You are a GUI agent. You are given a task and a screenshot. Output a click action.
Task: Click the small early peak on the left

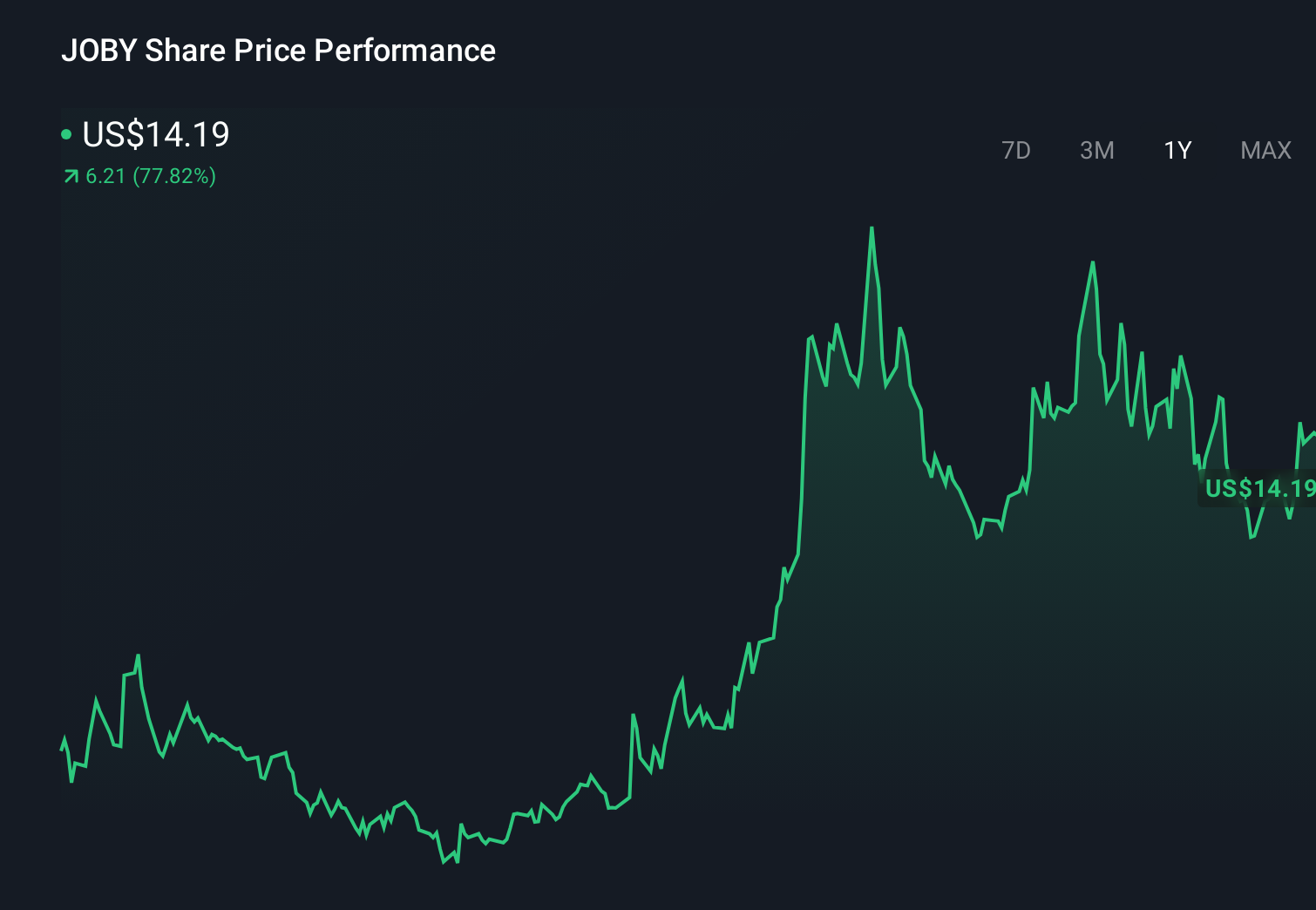139,654
